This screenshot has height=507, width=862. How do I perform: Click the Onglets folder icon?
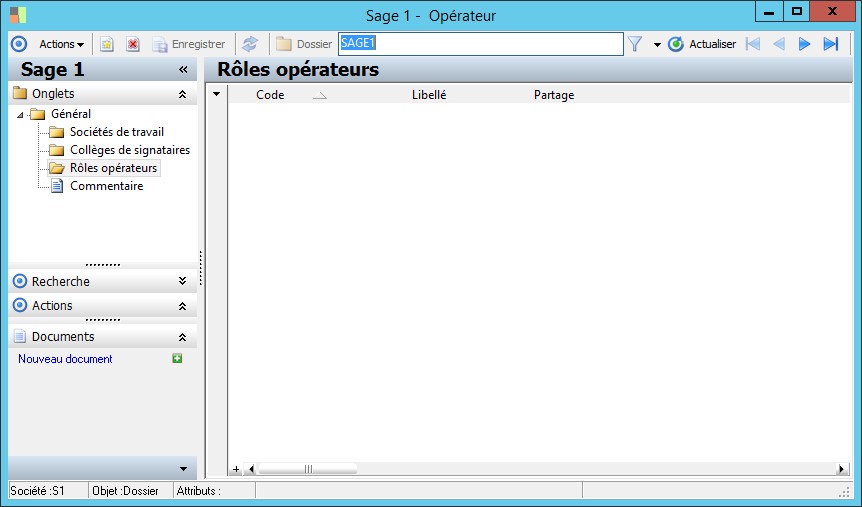tap(20, 93)
